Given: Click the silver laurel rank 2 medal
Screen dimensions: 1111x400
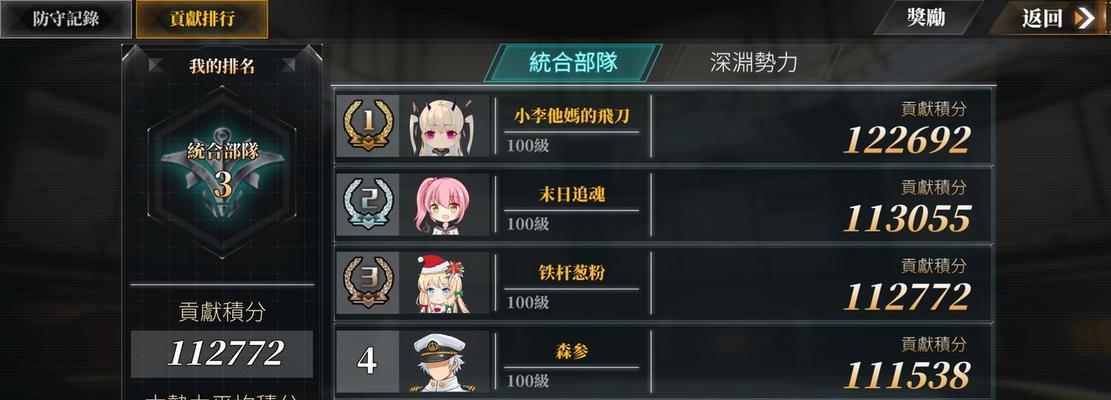Looking at the screenshot, I should [368, 204].
